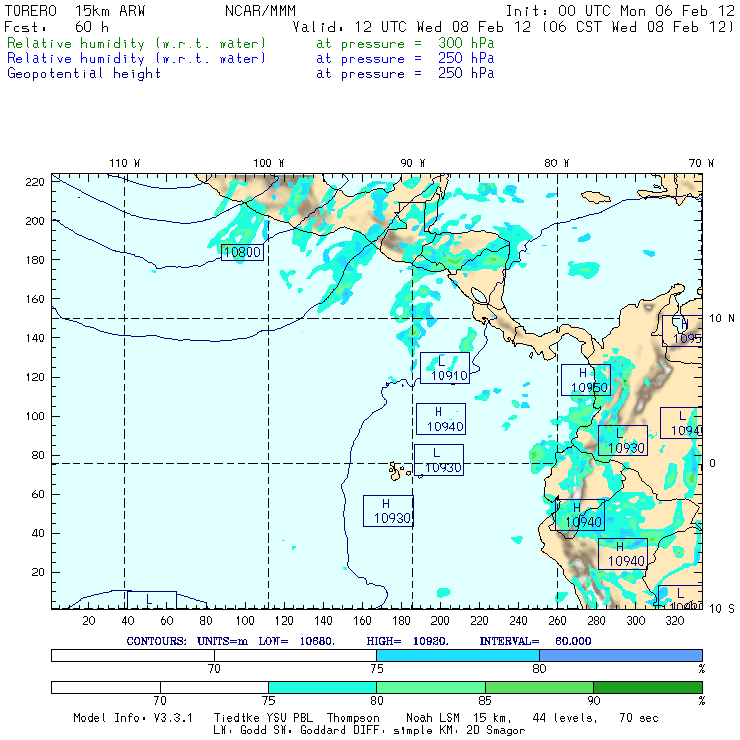Click the 'simple KM, 2D Smagor' text
The width and height of the screenshot is (740, 740).
[x=459, y=731]
